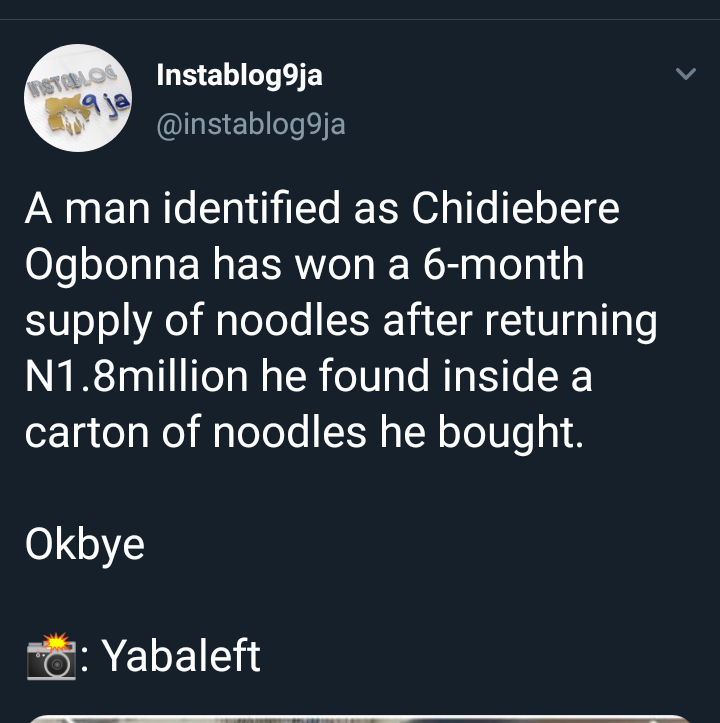This screenshot has height=723, width=720.
Task: Click the Instablog9ja display name
Action: click(x=240, y=75)
